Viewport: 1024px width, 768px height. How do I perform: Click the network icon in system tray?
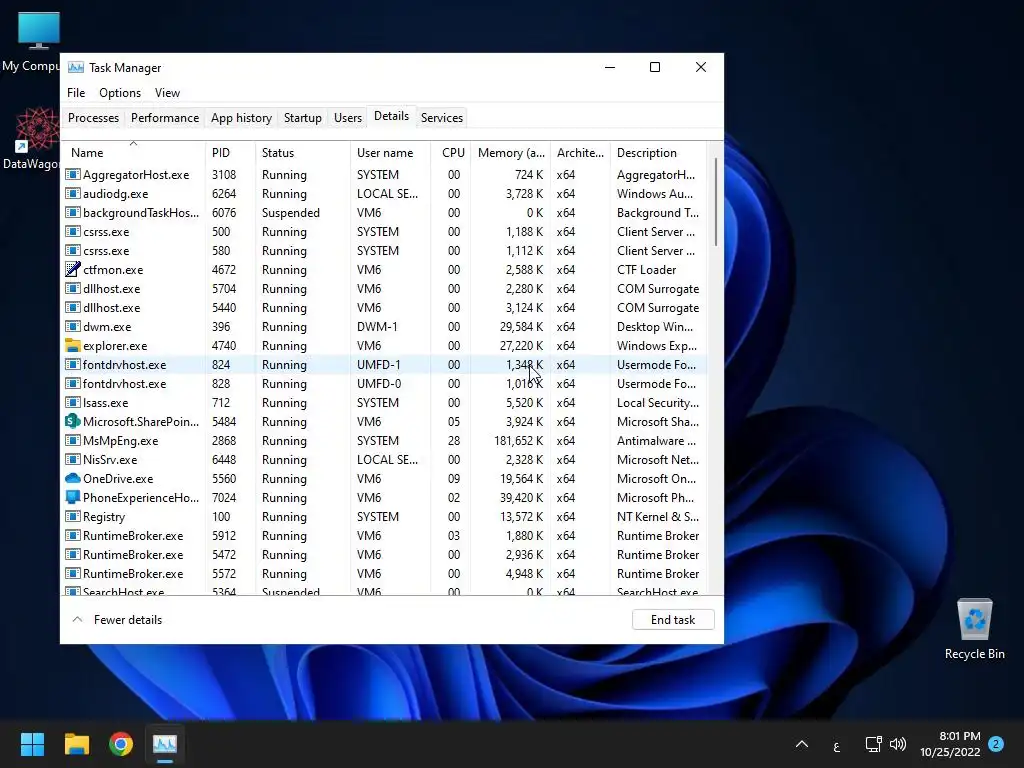(873, 744)
